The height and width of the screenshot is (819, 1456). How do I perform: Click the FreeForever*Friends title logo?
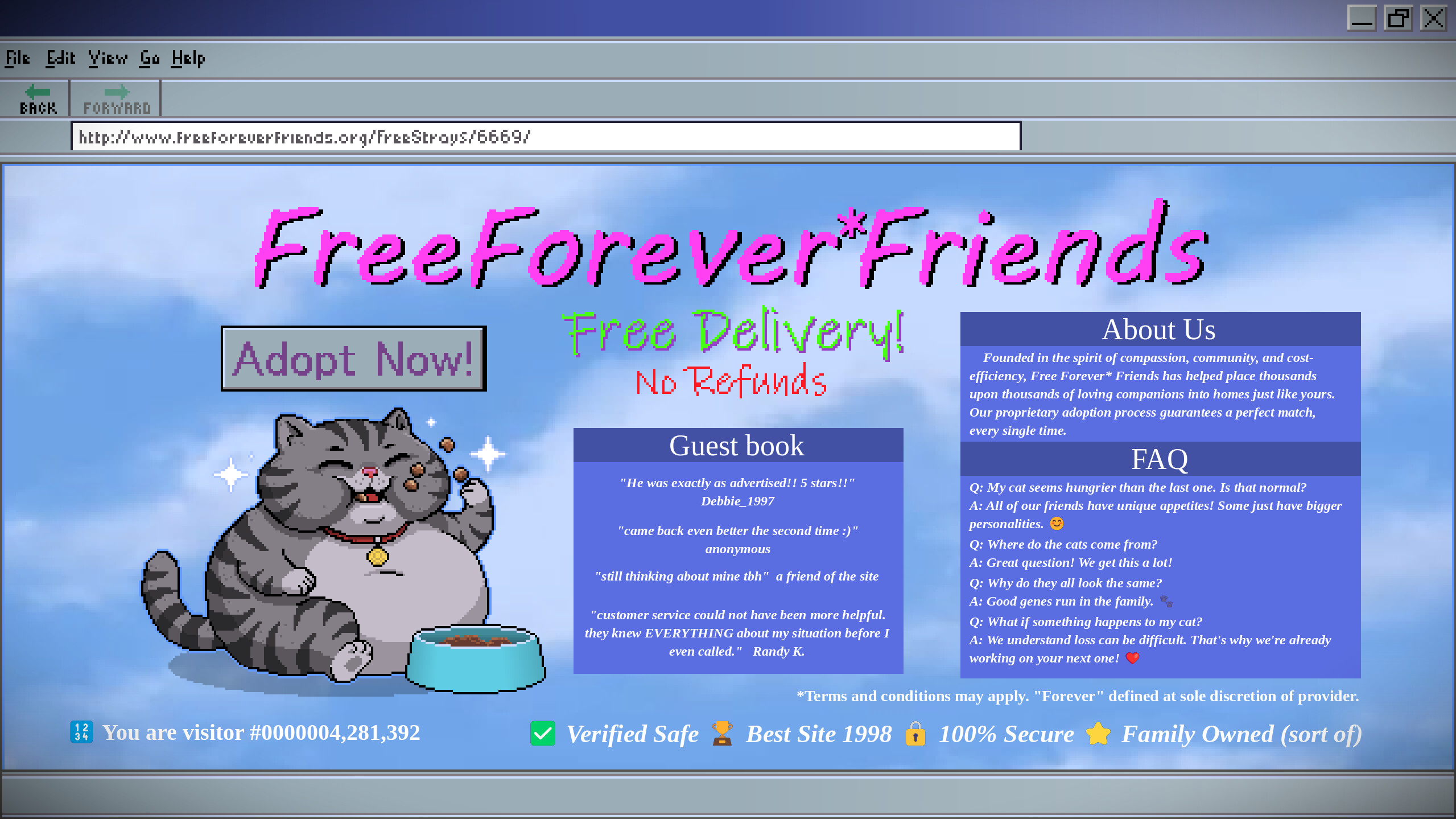point(731,245)
